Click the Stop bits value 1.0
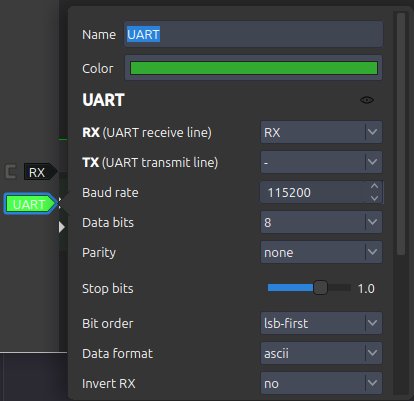Screen dimensions: 414x401 click(366, 289)
